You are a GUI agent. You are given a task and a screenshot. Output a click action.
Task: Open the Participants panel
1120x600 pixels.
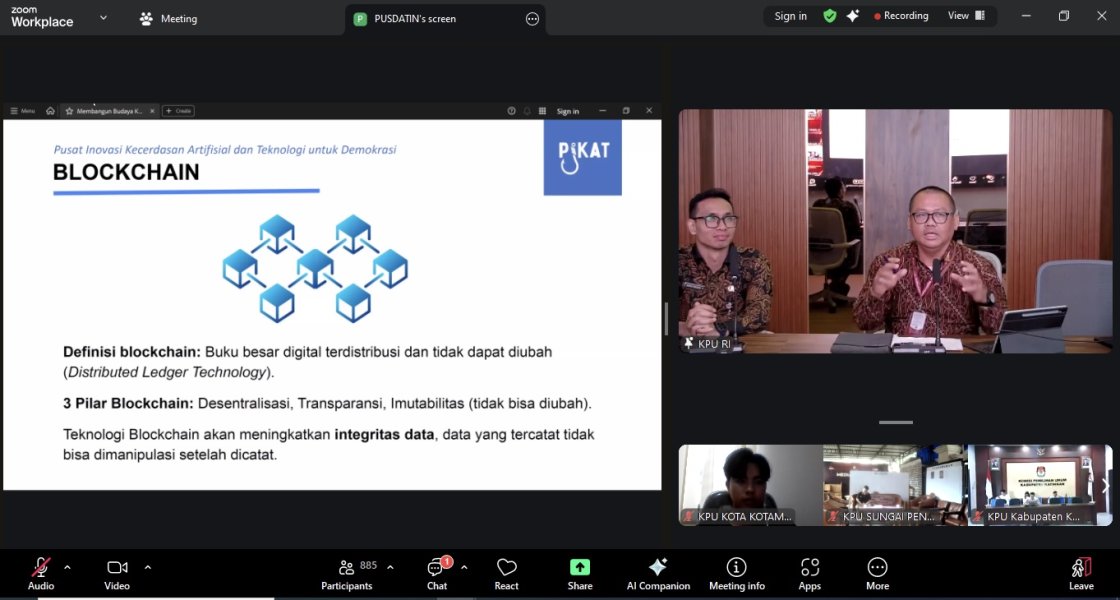coord(346,573)
